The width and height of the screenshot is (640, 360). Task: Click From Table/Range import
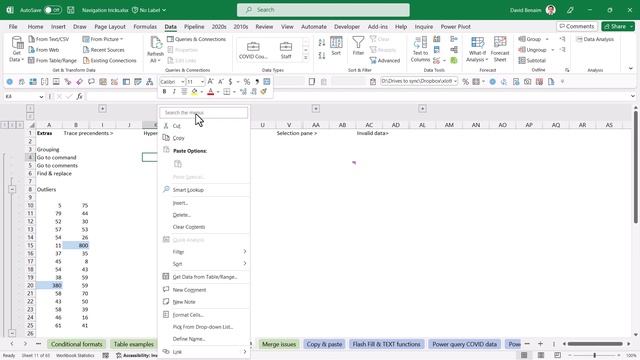(x=52, y=60)
